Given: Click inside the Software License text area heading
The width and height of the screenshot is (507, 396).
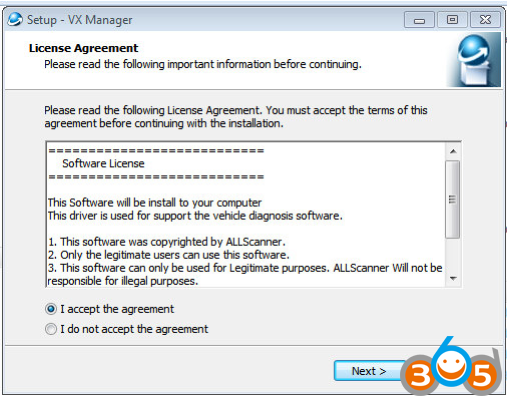Looking at the screenshot, I should tap(103, 164).
